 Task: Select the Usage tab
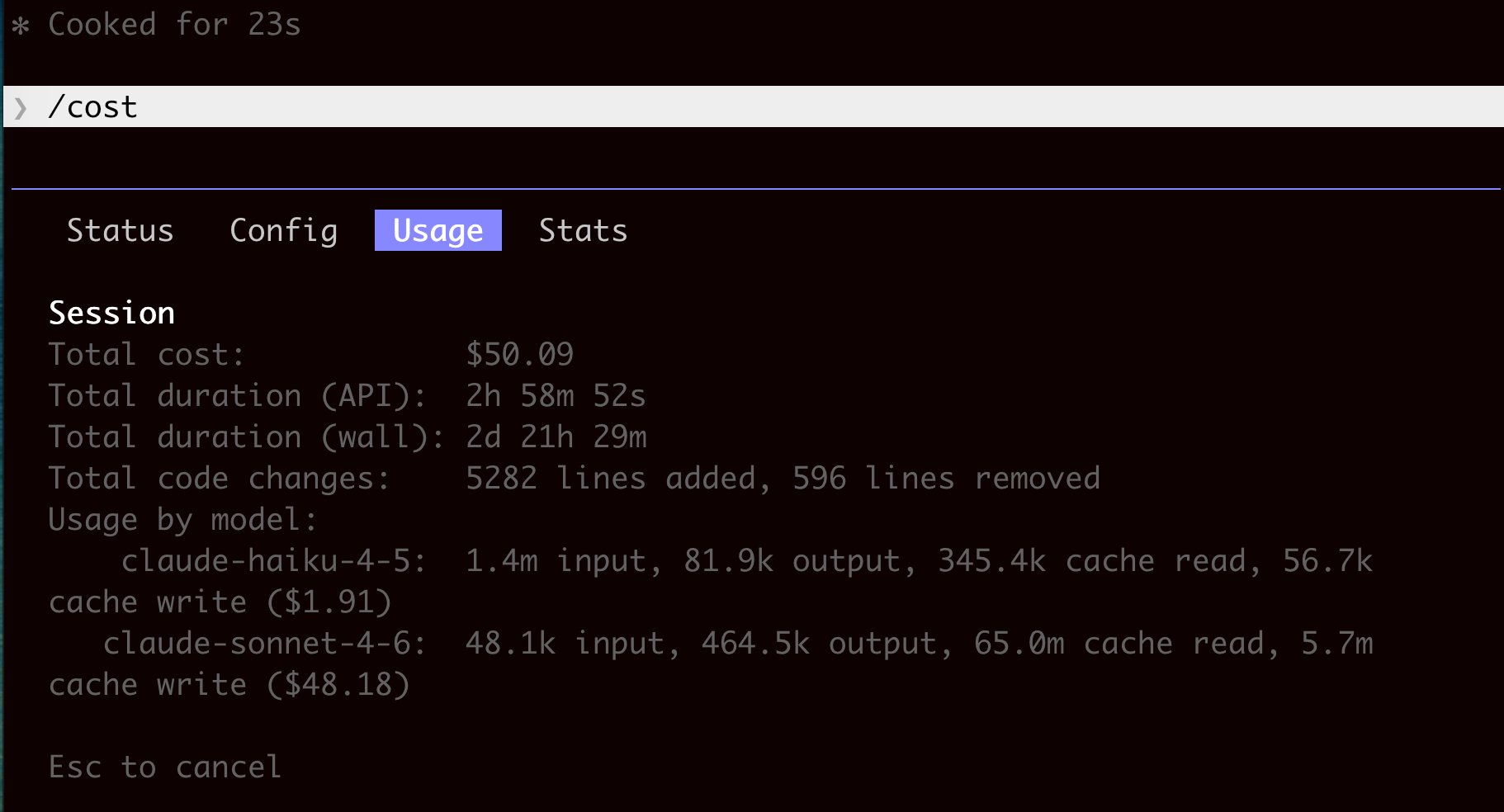pyautogui.click(x=437, y=230)
